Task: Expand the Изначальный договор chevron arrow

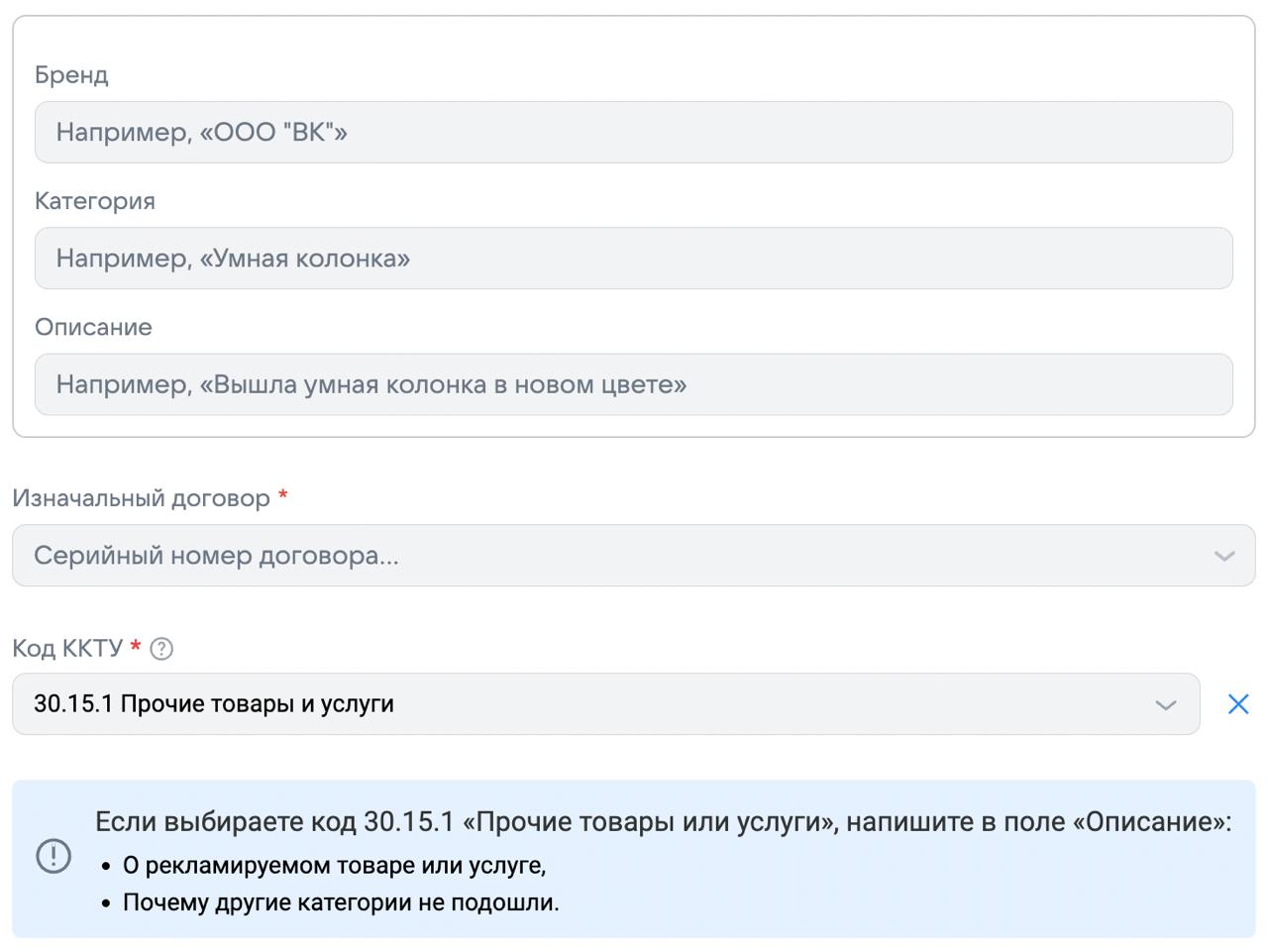Action: (x=1223, y=556)
